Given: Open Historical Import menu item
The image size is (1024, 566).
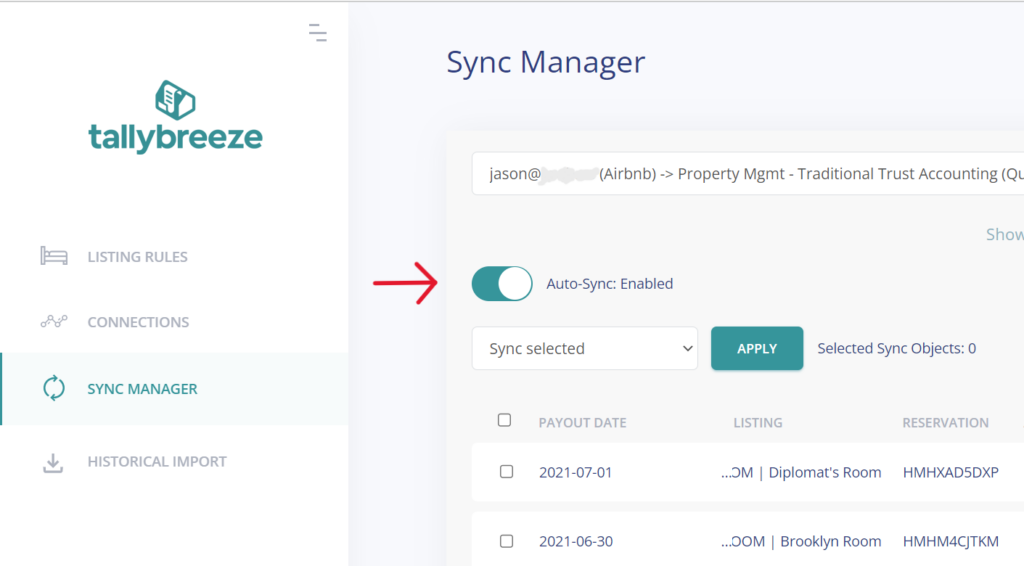Looking at the screenshot, I should pos(157,462).
